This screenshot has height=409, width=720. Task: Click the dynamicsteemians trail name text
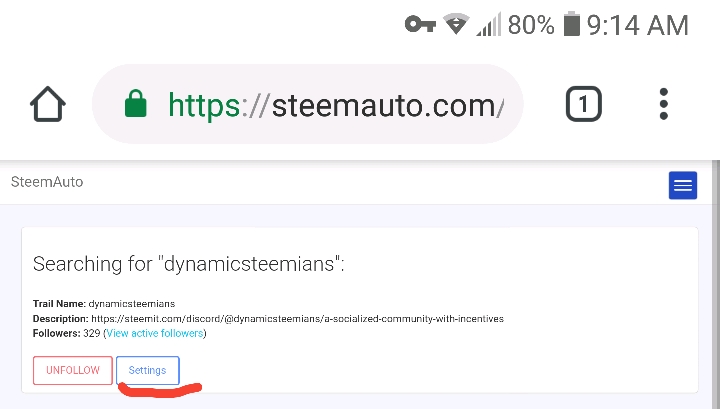[x=131, y=304]
